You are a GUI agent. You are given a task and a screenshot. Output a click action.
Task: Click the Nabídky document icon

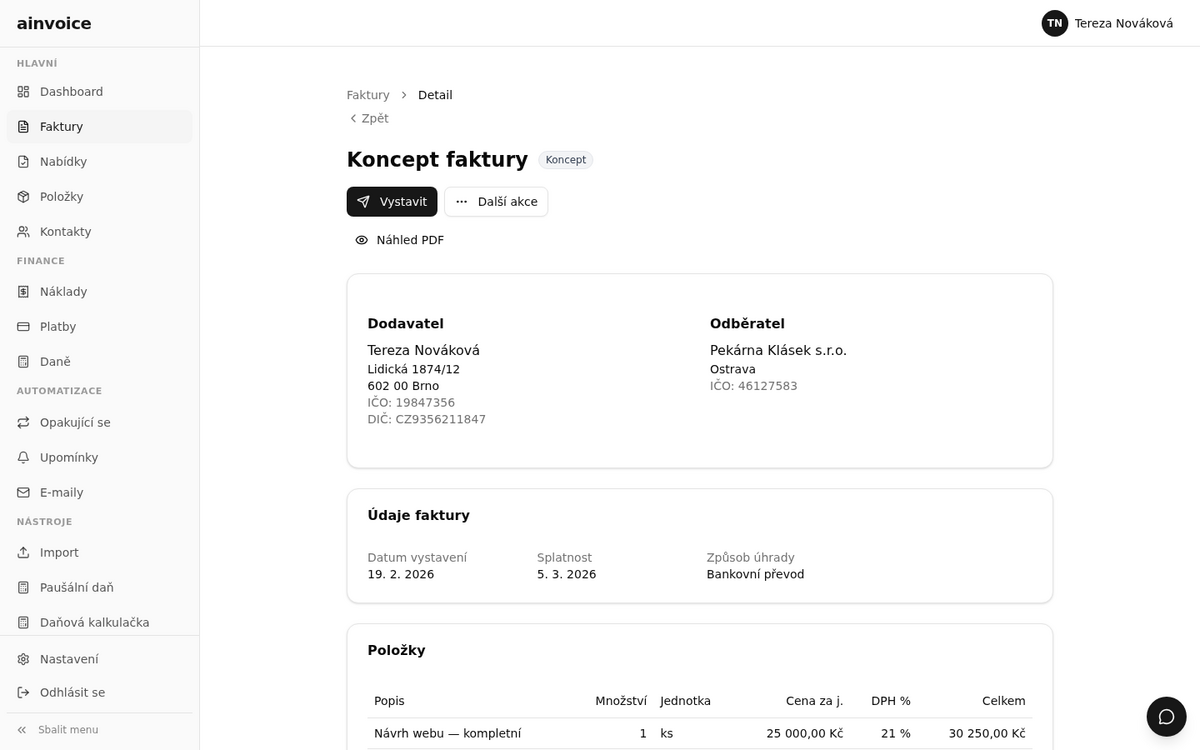(x=23, y=162)
